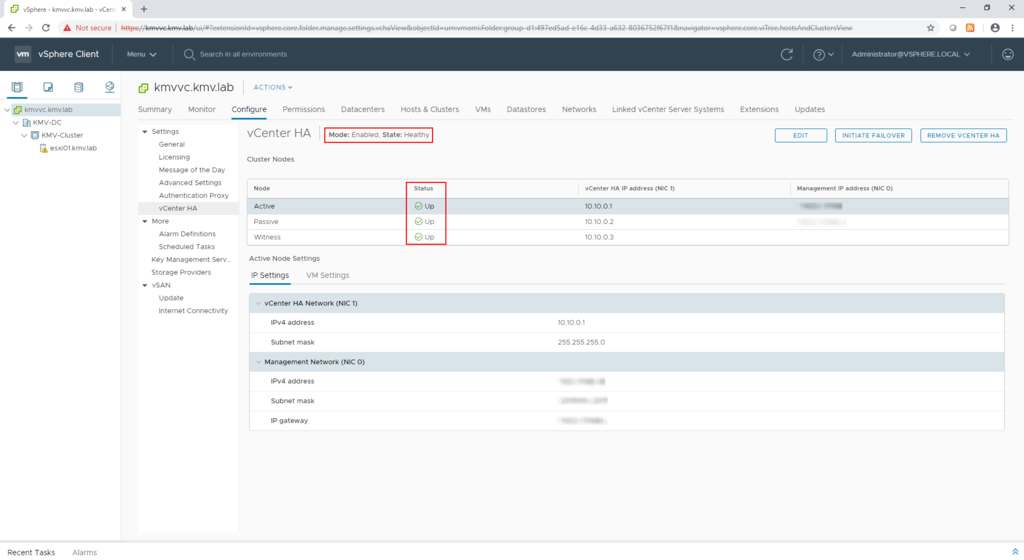Viewport: 1024px width, 560px height.
Task: Open Storage Providers in the sidebar
Action: 181,272
